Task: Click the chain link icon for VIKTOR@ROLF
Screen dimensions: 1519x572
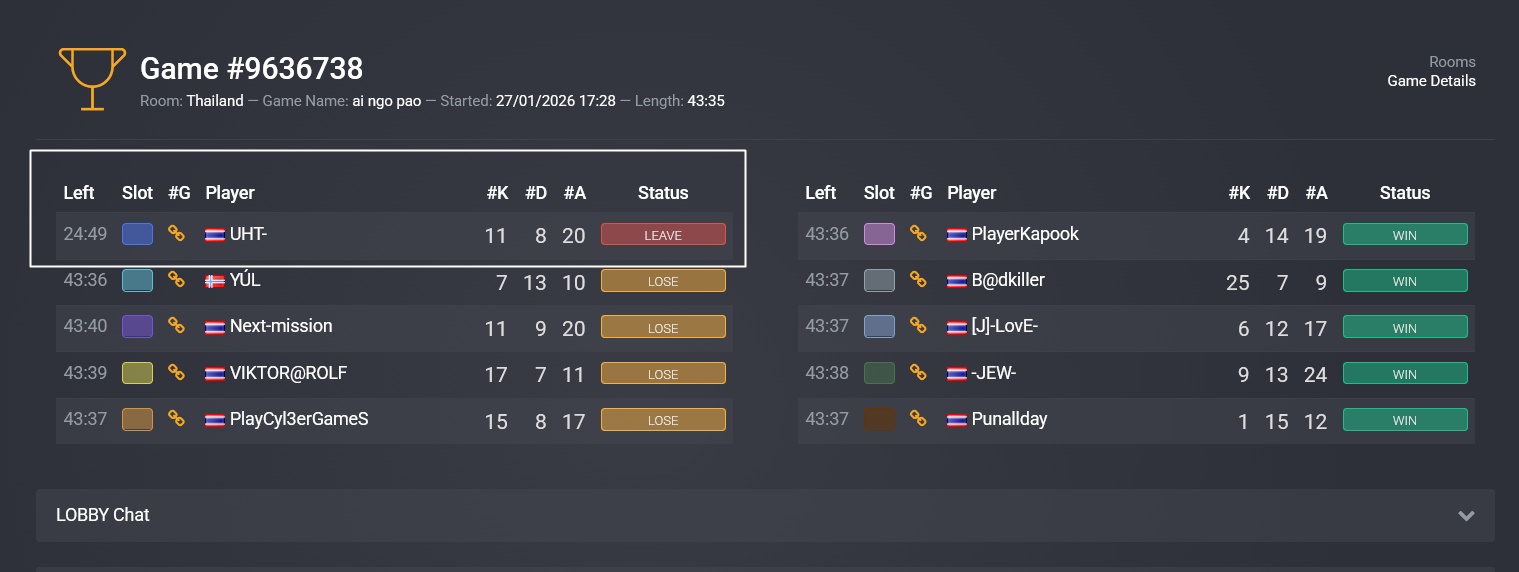Action: 176,373
